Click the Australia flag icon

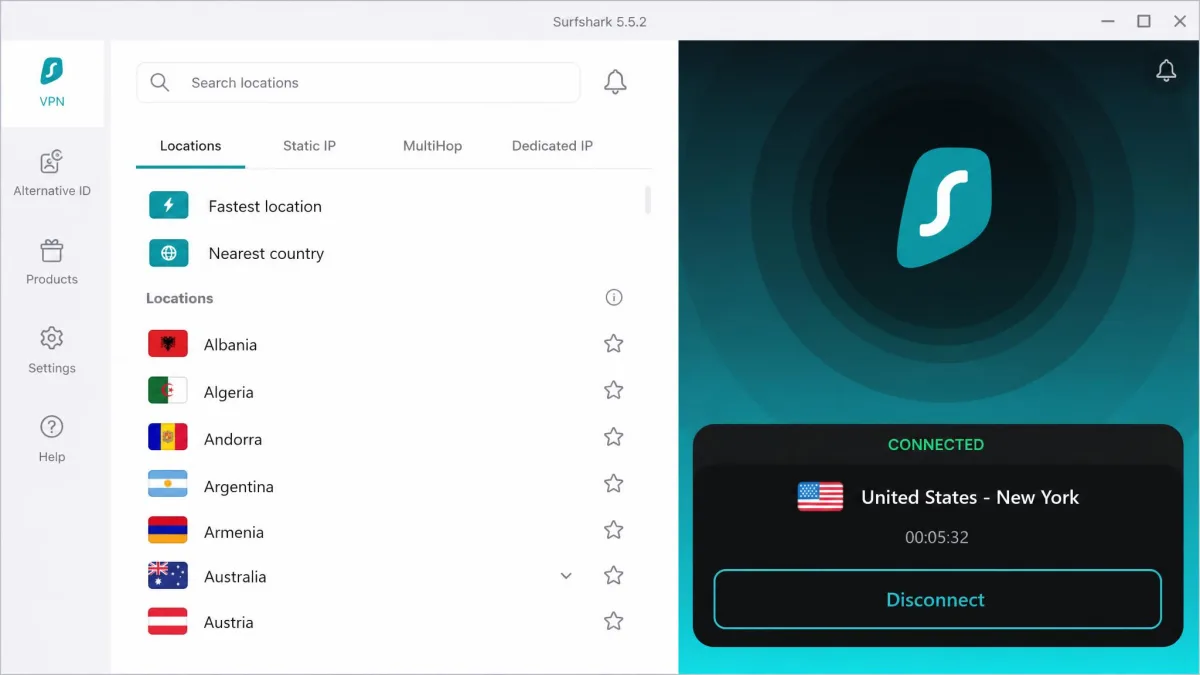pos(168,575)
